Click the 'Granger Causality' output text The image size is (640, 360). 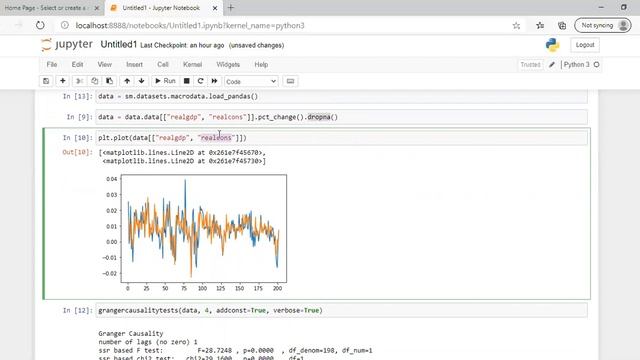tap(131, 333)
